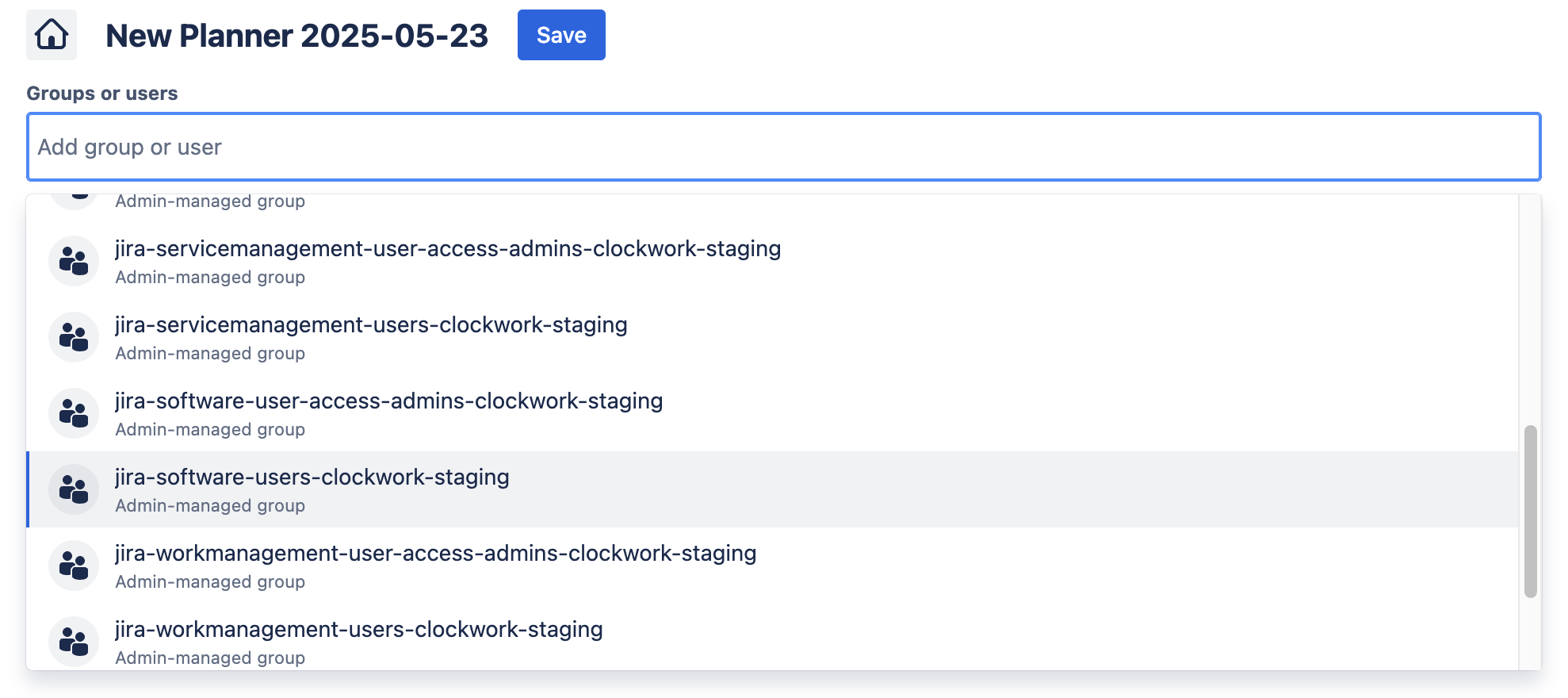Screen dimensions: 1568x698
Task: Click group icon for jira-software-user-access-admins-clockwork-staging
Action: (x=74, y=413)
